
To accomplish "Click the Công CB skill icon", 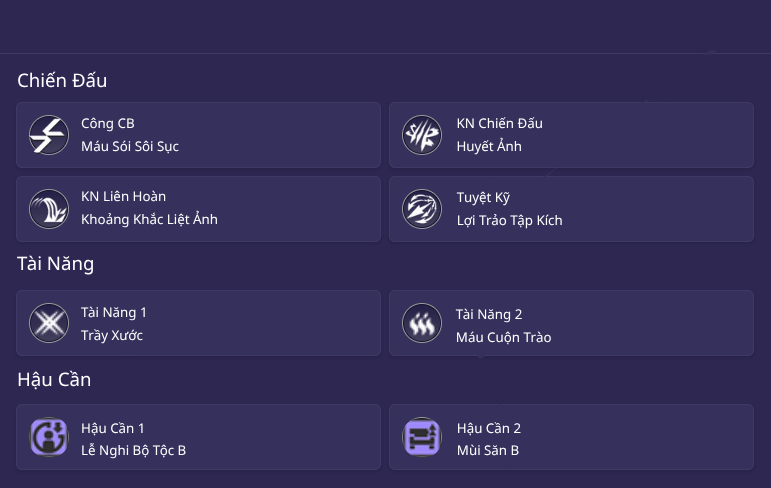I will (x=48, y=135).
